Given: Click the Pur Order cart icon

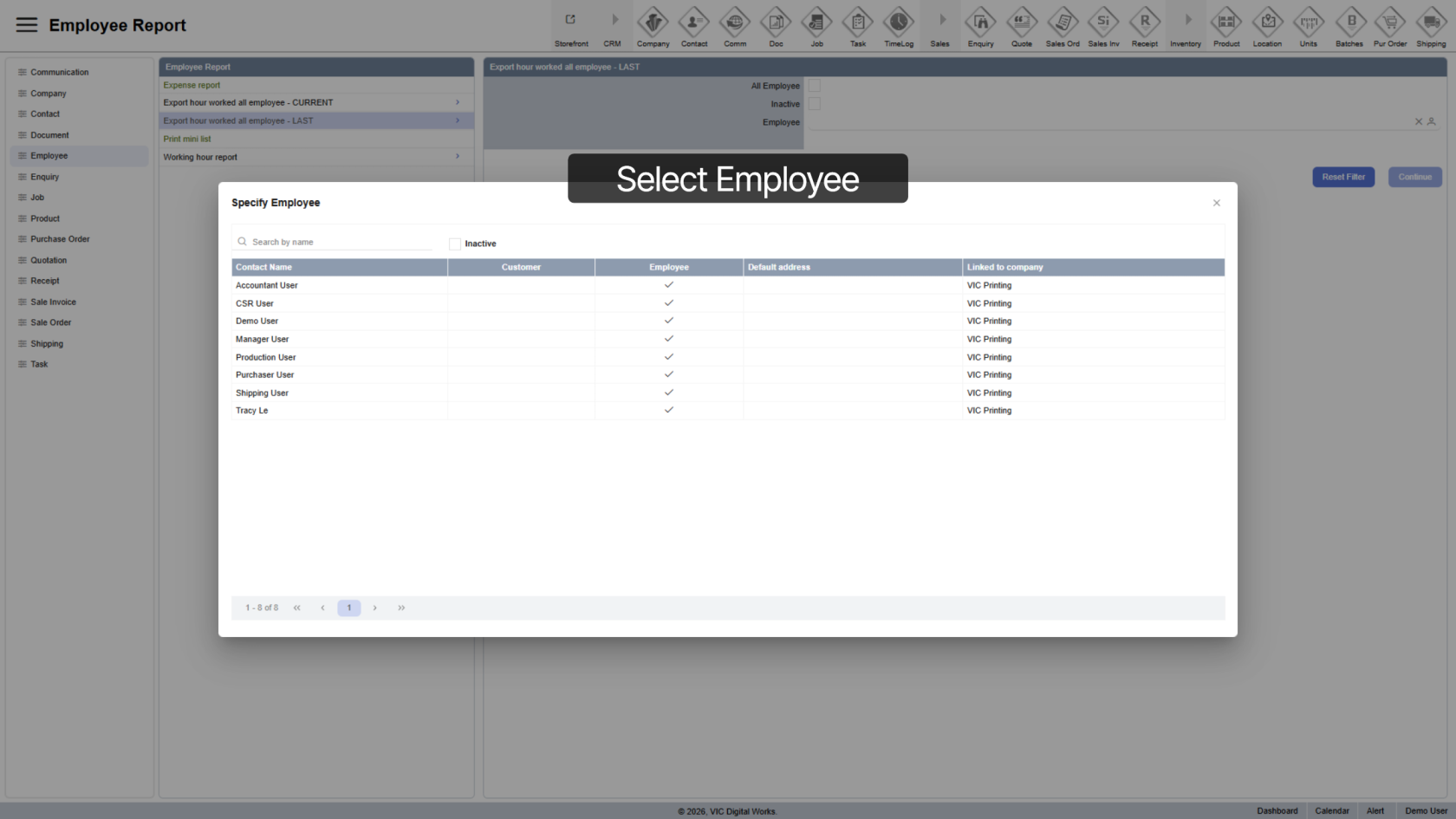Looking at the screenshot, I should (1389, 23).
